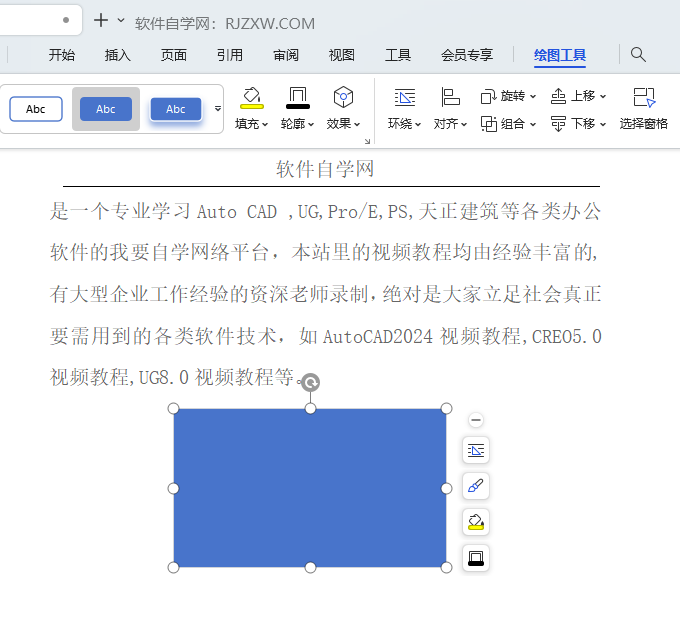Image resolution: width=680 pixels, height=630 pixels.
Task: Switch to the 视图 (View) tab
Action: point(342,55)
